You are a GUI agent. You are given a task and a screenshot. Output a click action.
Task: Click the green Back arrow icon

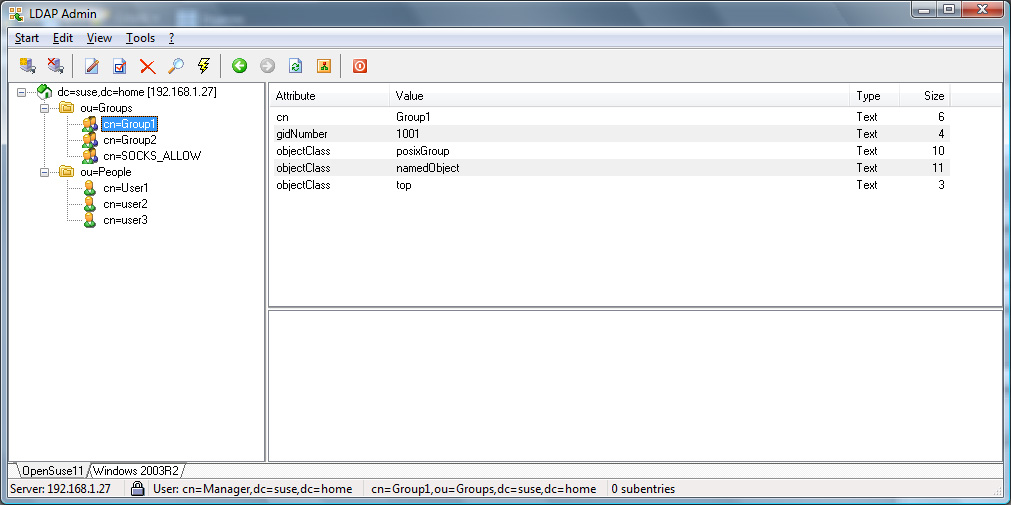coord(240,66)
